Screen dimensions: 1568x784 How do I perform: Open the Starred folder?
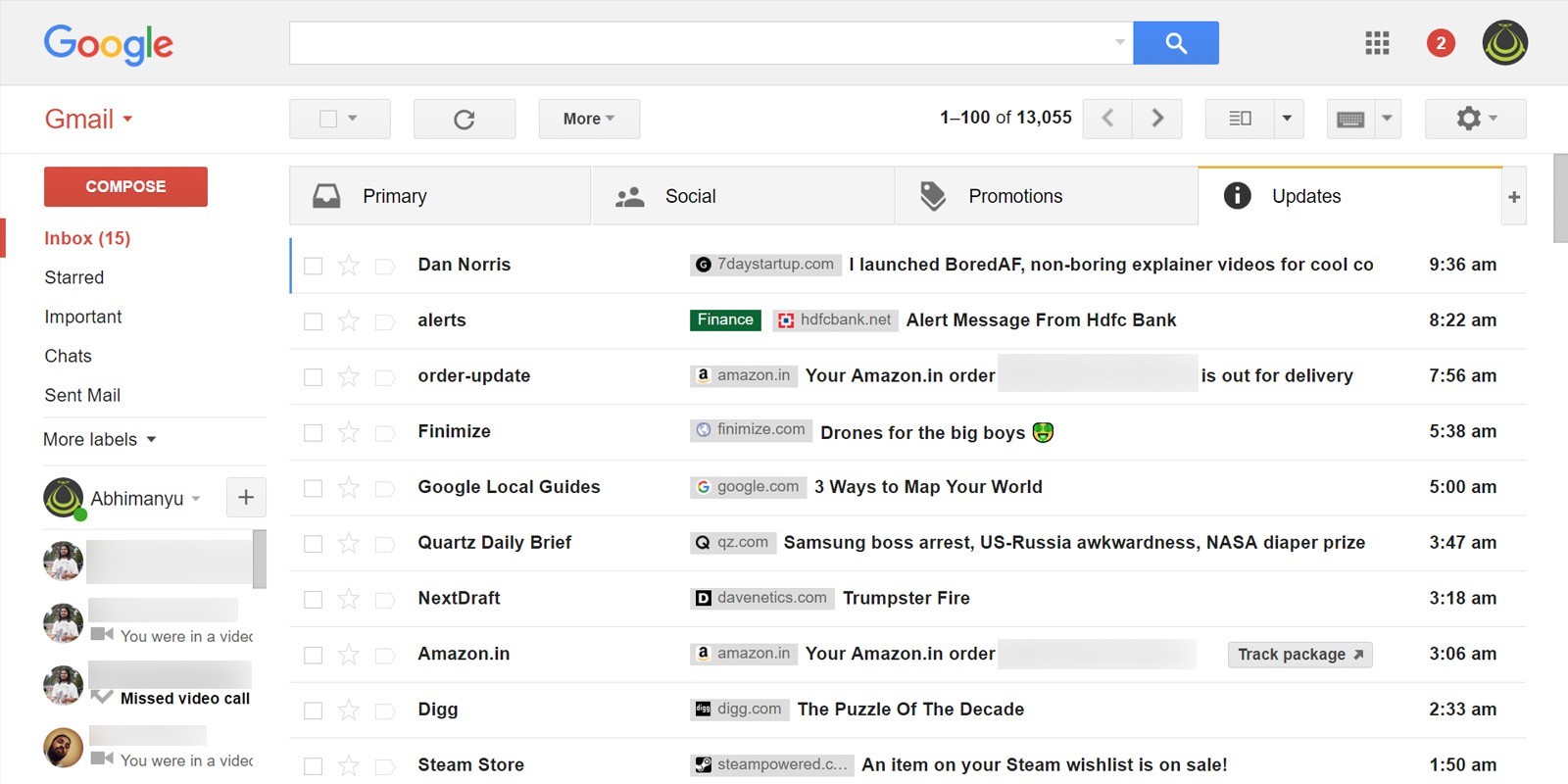pos(74,277)
